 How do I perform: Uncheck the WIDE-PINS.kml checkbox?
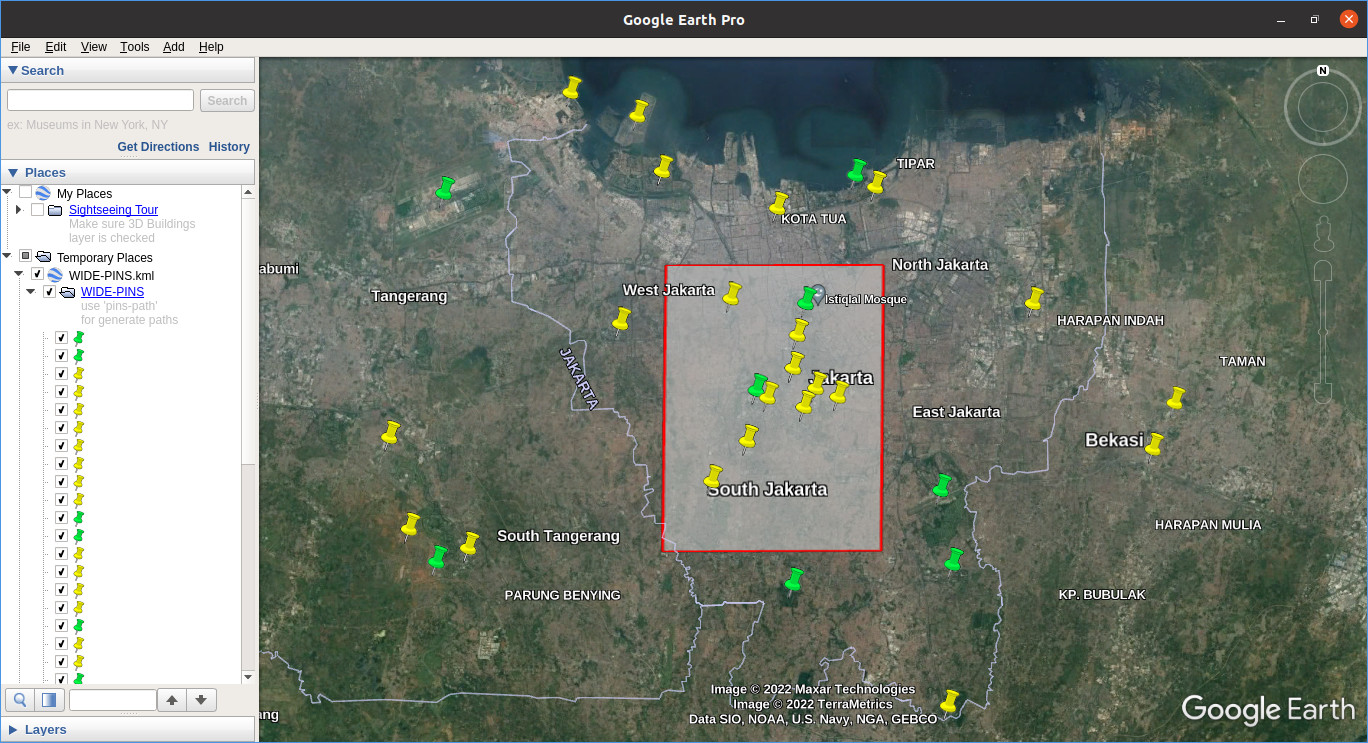tap(37, 274)
